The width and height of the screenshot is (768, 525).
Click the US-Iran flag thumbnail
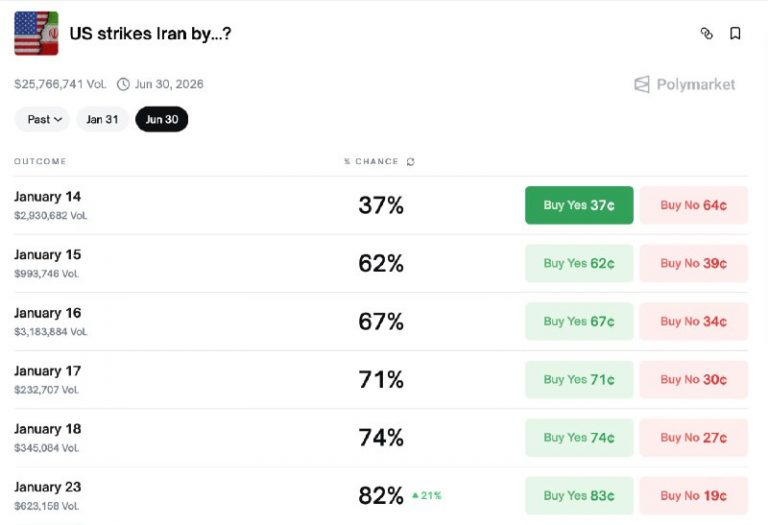click(36, 33)
